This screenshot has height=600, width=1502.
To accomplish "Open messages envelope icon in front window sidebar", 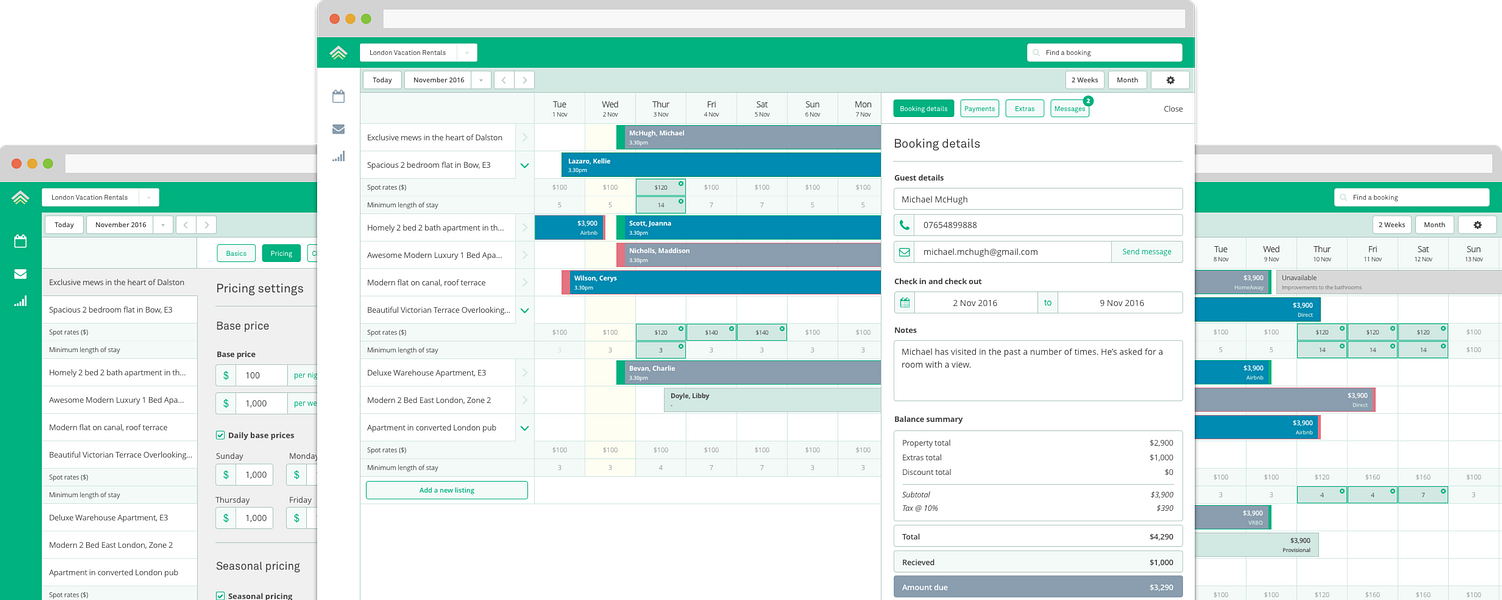I will tap(339, 129).
